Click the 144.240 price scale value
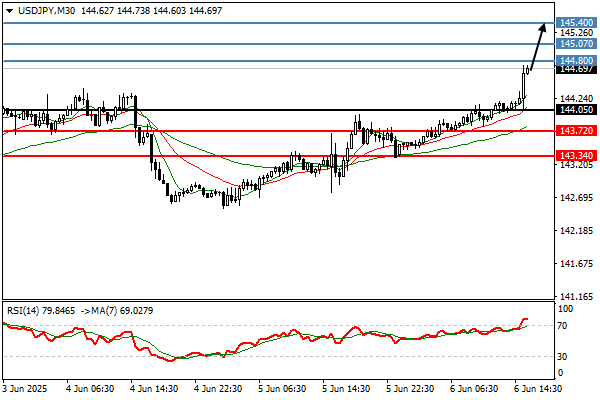 [576, 99]
